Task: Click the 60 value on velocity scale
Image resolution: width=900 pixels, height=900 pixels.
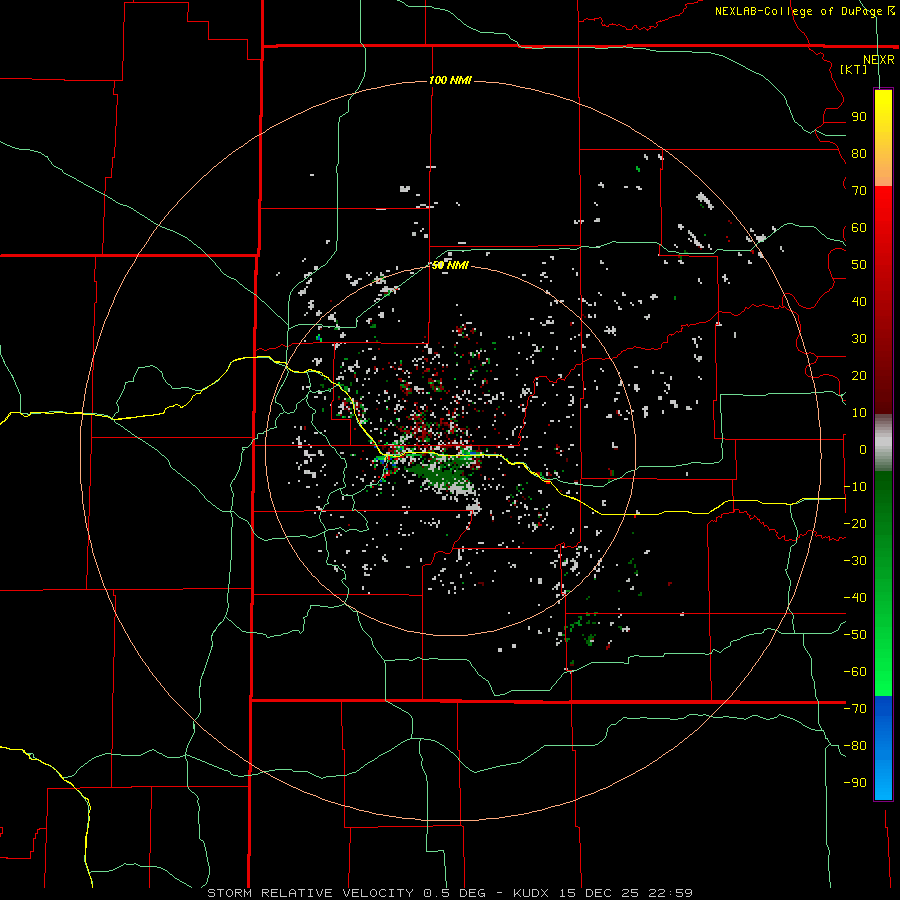Action: click(859, 228)
